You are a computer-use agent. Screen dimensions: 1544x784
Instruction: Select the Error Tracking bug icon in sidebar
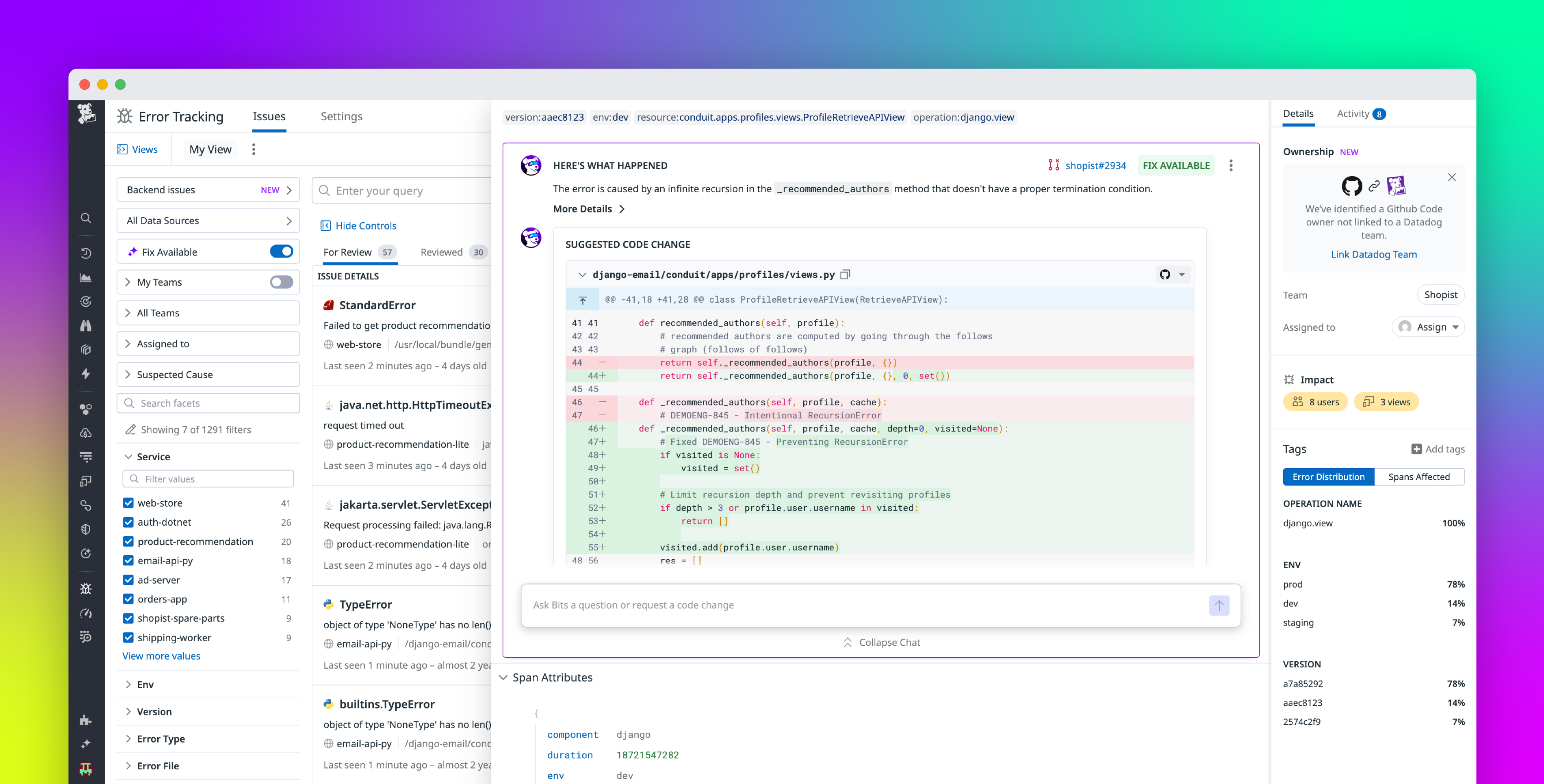pos(86,588)
